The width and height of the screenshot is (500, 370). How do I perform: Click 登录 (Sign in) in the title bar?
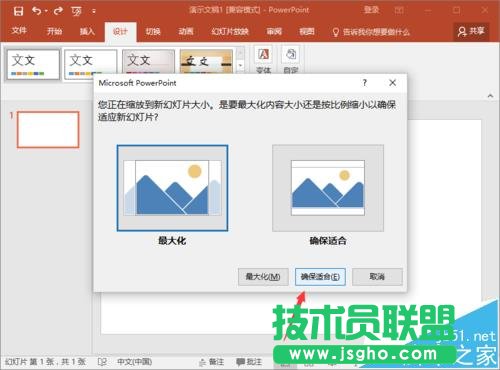[371, 10]
